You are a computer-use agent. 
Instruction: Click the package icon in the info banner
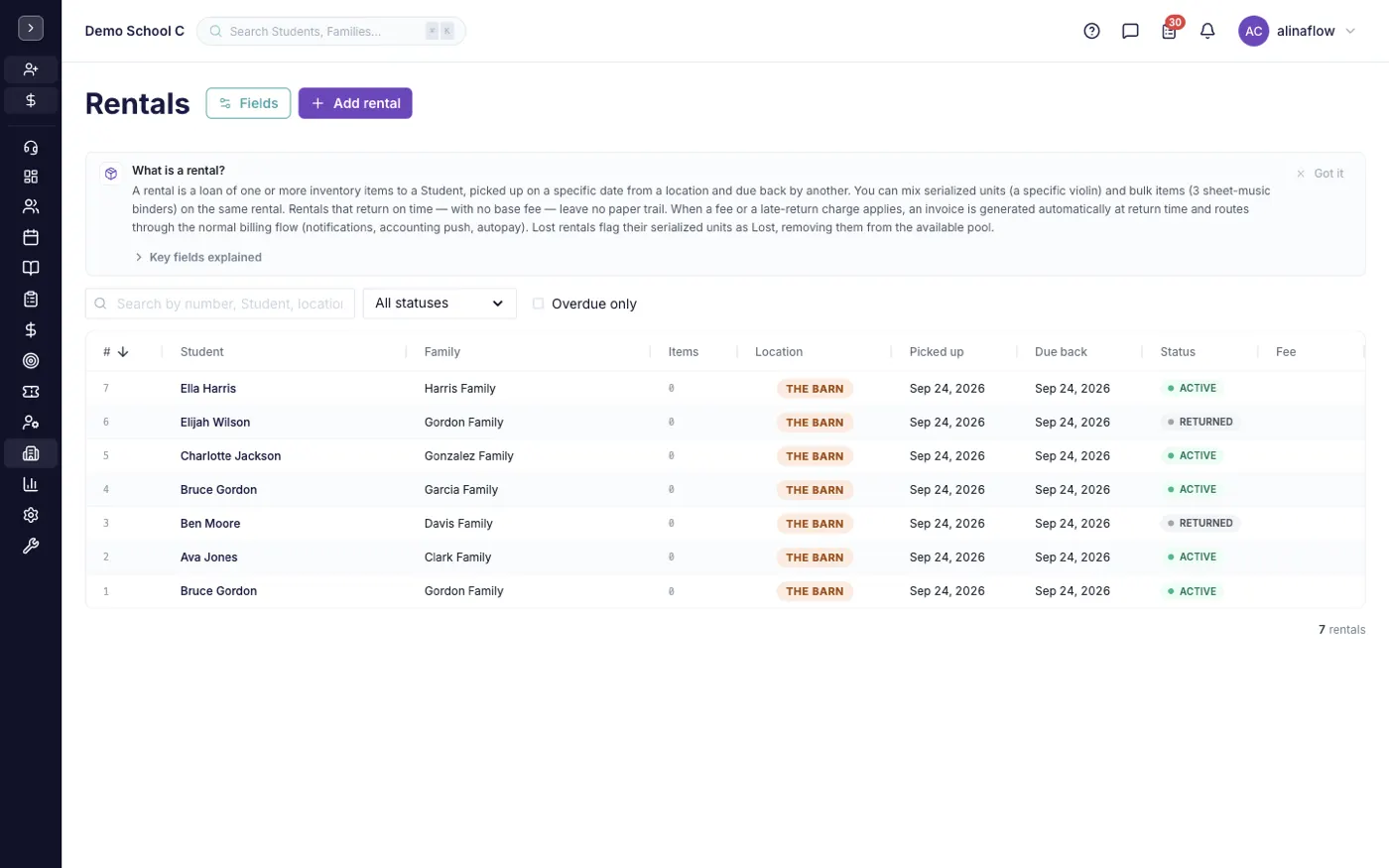click(x=111, y=174)
